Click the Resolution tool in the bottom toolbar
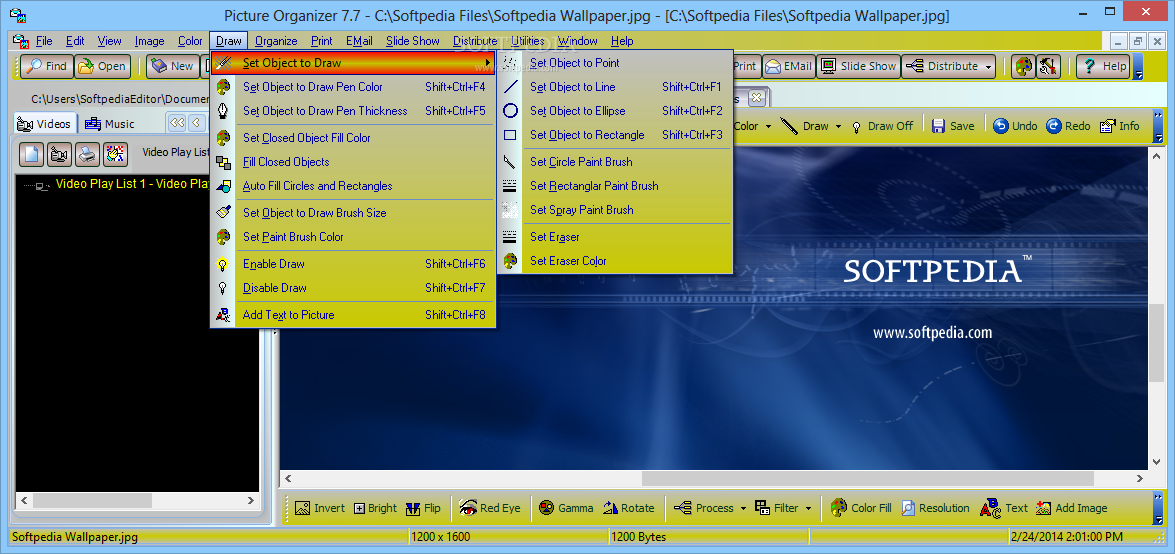This screenshot has width=1175, height=554. [934, 508]
